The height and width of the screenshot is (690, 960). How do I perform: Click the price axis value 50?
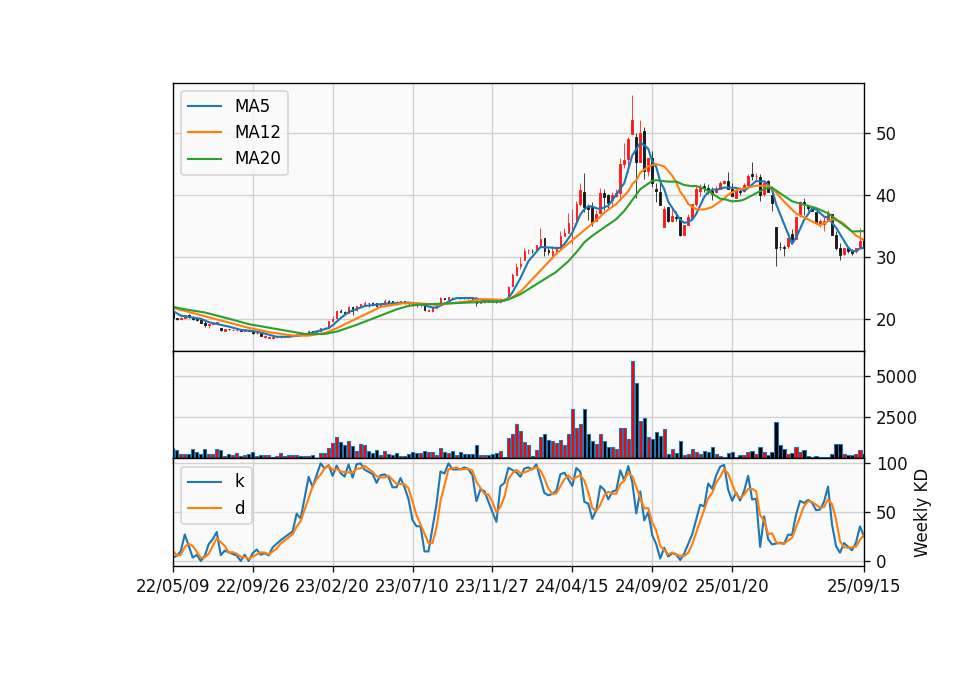pos(885,134)
